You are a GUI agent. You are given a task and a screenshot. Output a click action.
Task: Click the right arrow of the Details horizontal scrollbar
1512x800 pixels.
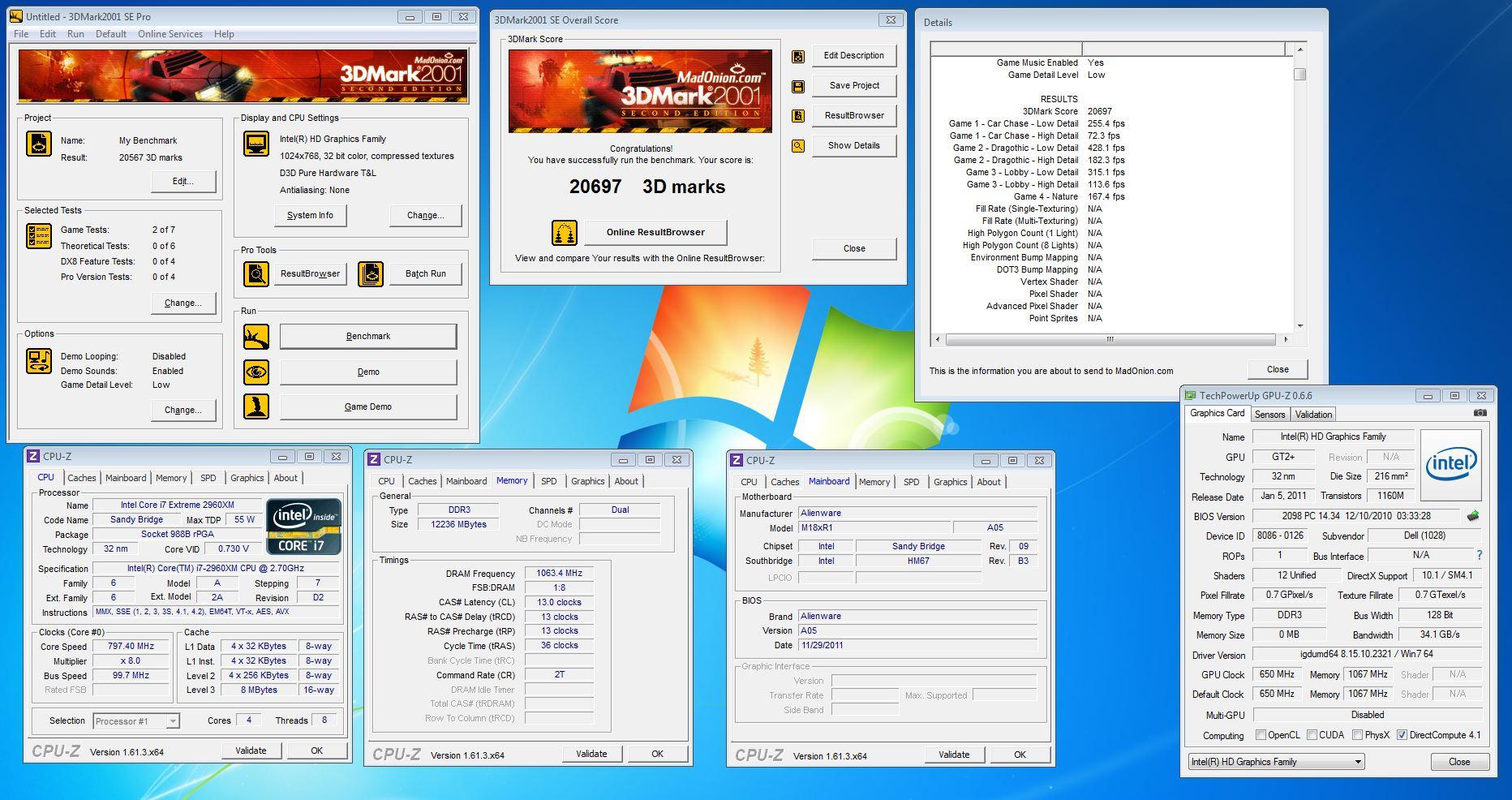(x=1285, y=339)
